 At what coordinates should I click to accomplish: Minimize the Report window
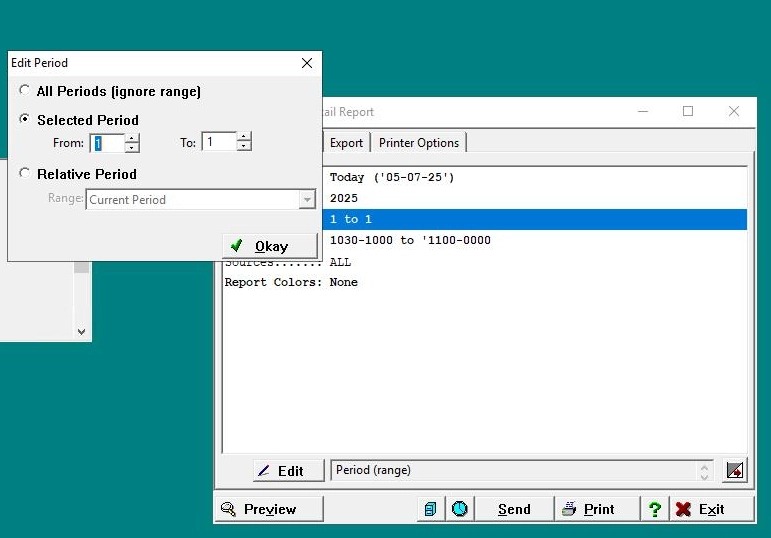pos(643,112)
